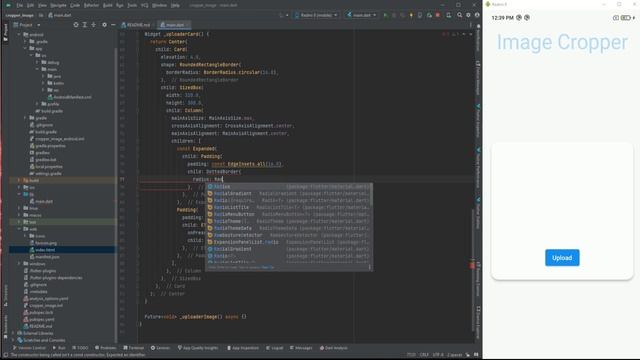Click the completion popup scrollbar

pos(371,194)
